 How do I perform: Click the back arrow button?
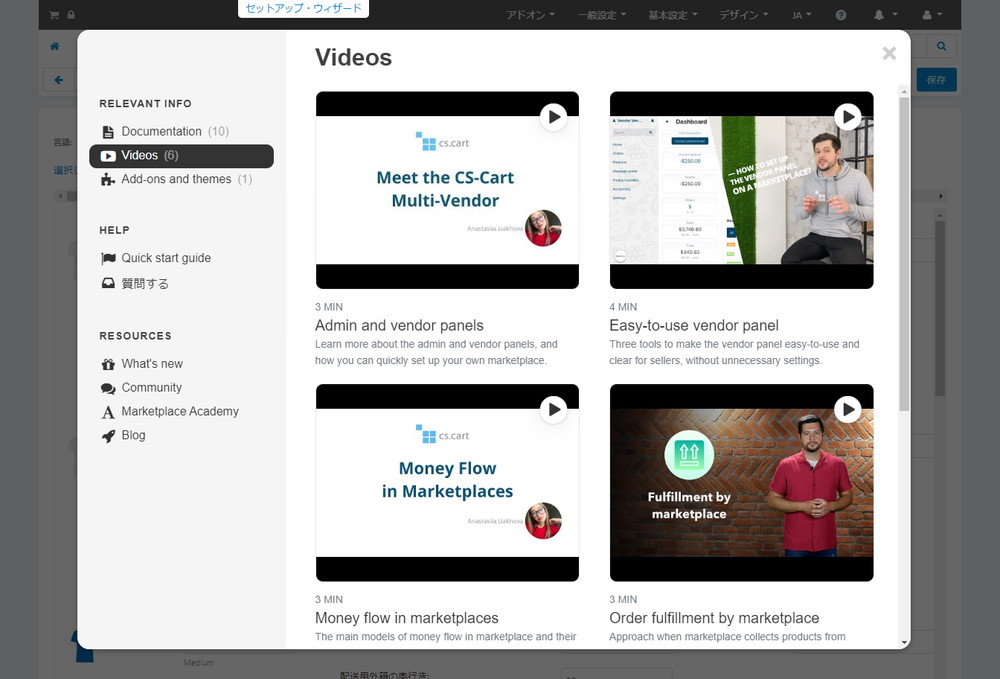tap(59, 80)
